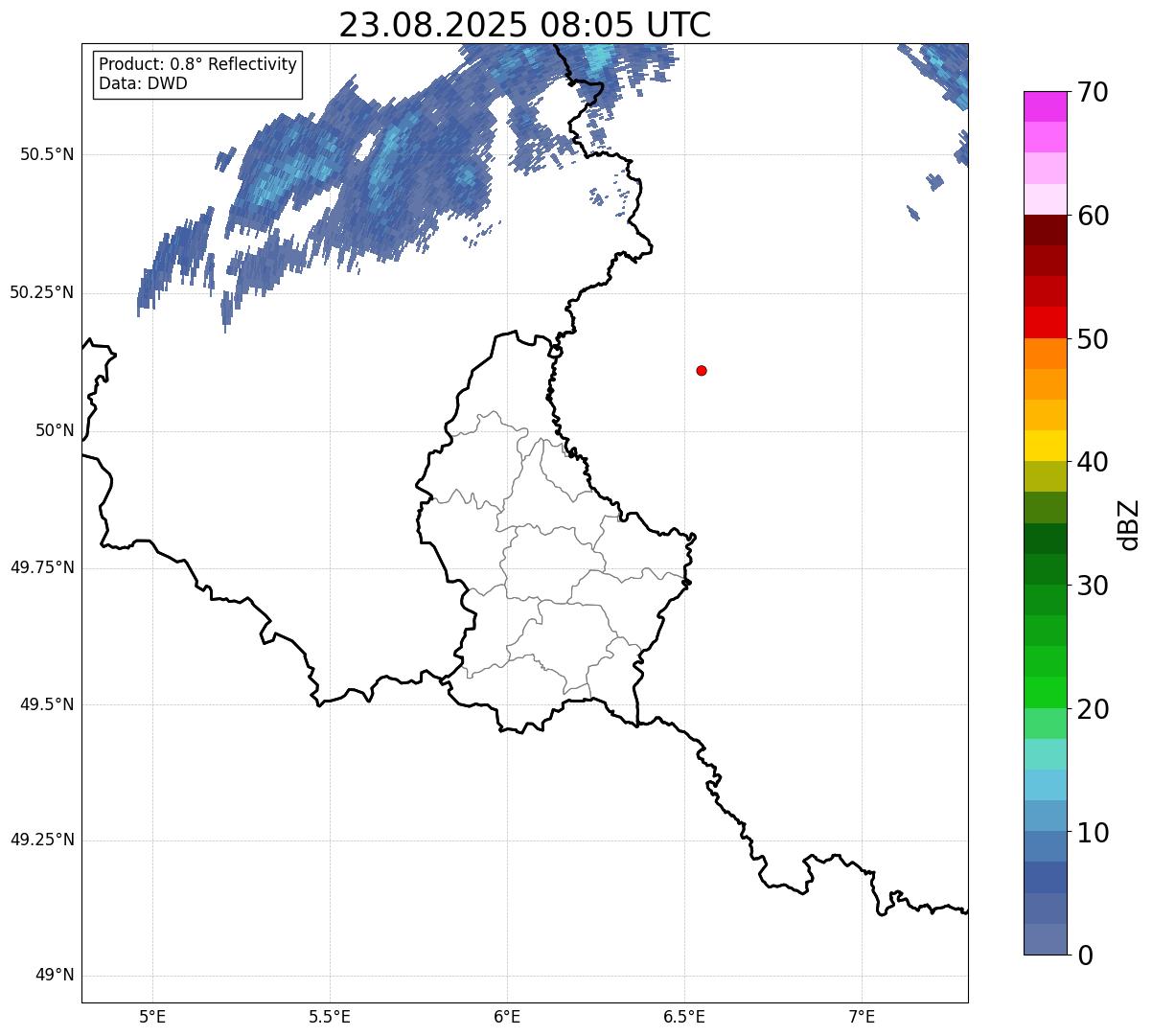This screenshot has height=1036, width=1152.
Task: Click the 49°N latitude label
Action: 55,975
